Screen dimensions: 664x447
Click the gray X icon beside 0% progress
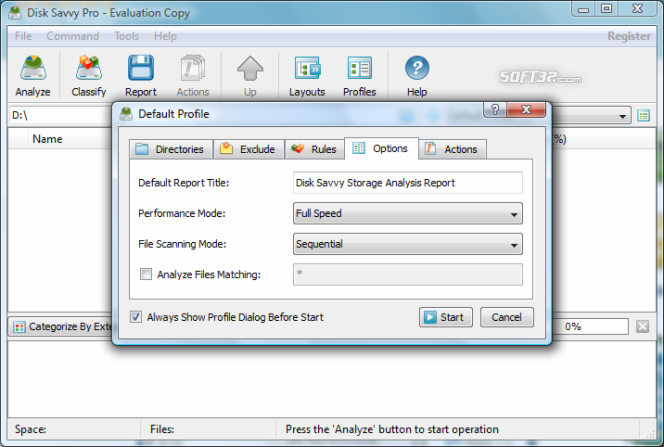[x=642, y=326]
